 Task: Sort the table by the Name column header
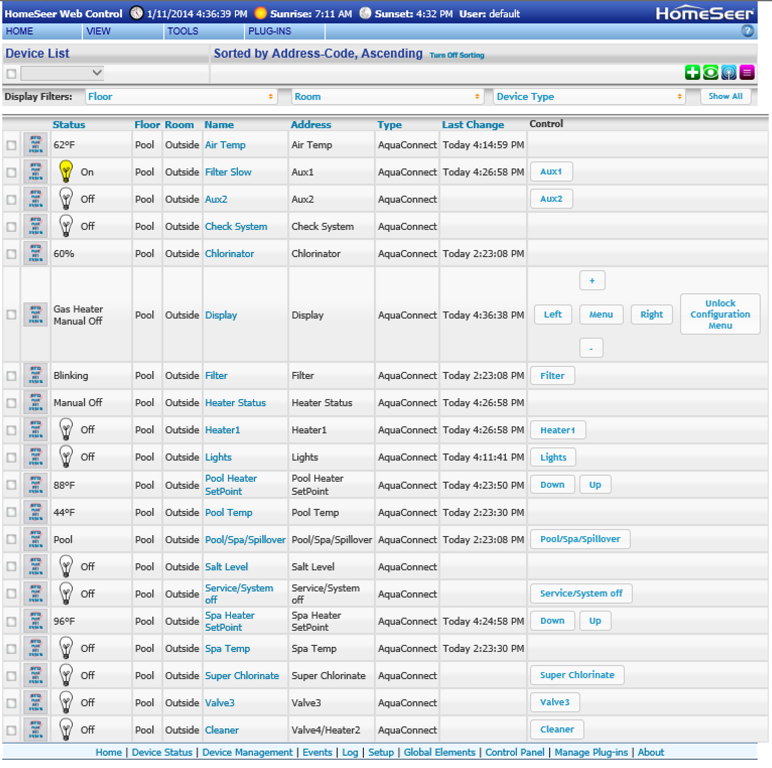click(219, 125)
